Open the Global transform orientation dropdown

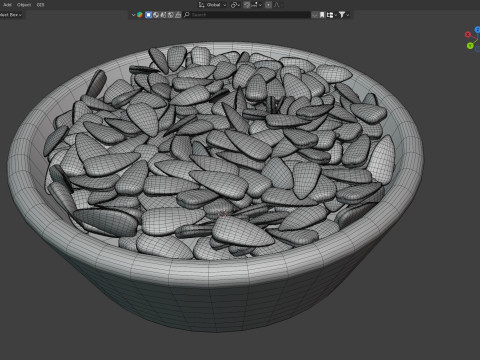point(217,5)
